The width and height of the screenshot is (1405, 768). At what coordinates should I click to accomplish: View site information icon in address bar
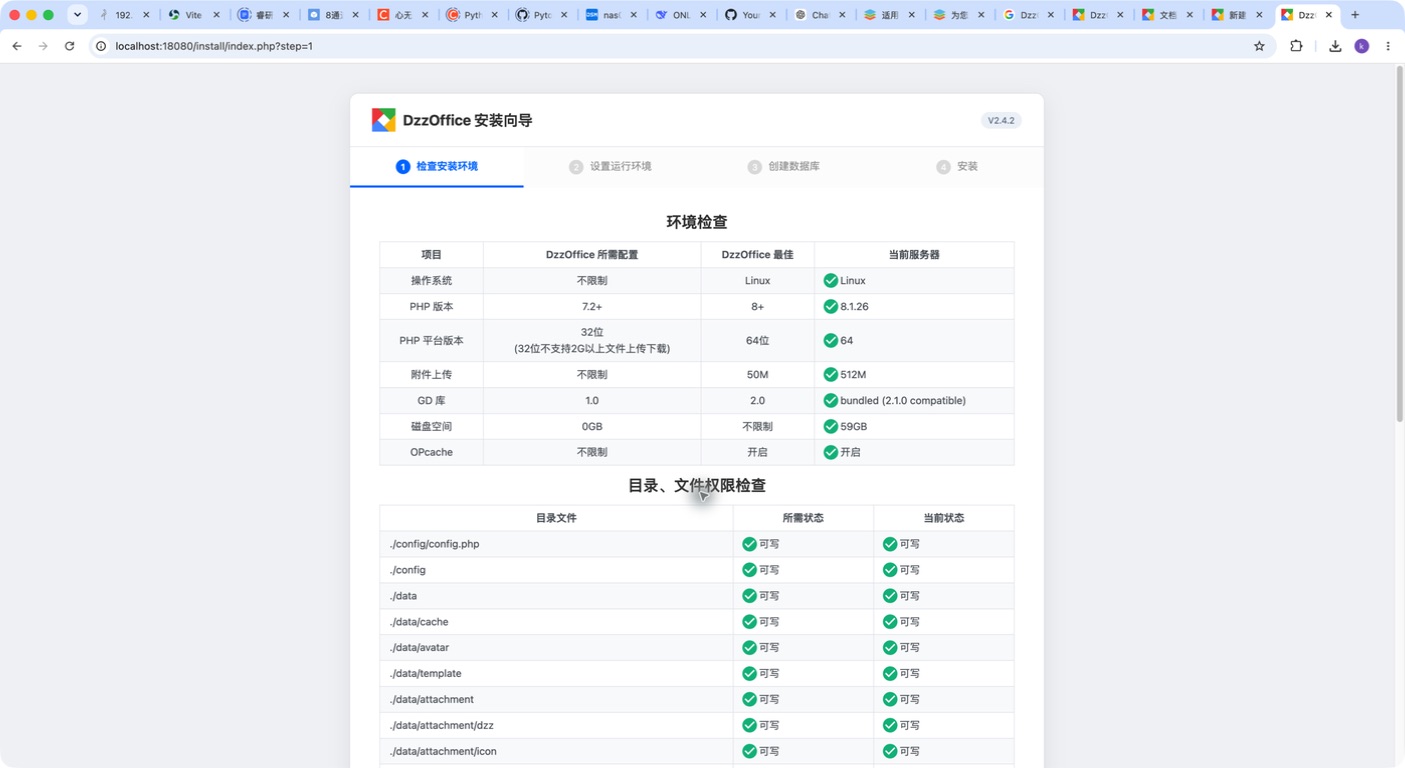(101, 46)
